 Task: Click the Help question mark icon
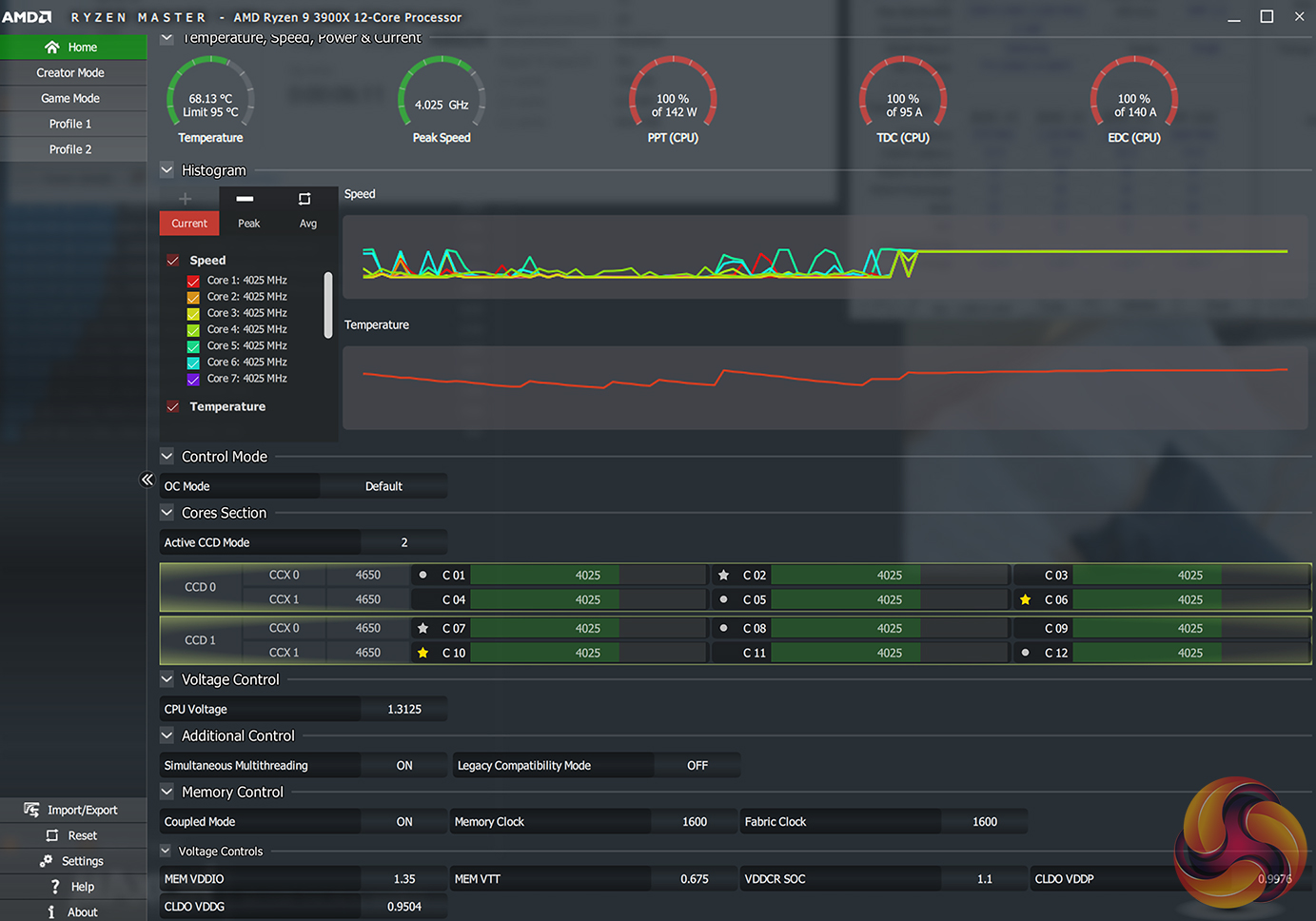(x=55, y=887)
